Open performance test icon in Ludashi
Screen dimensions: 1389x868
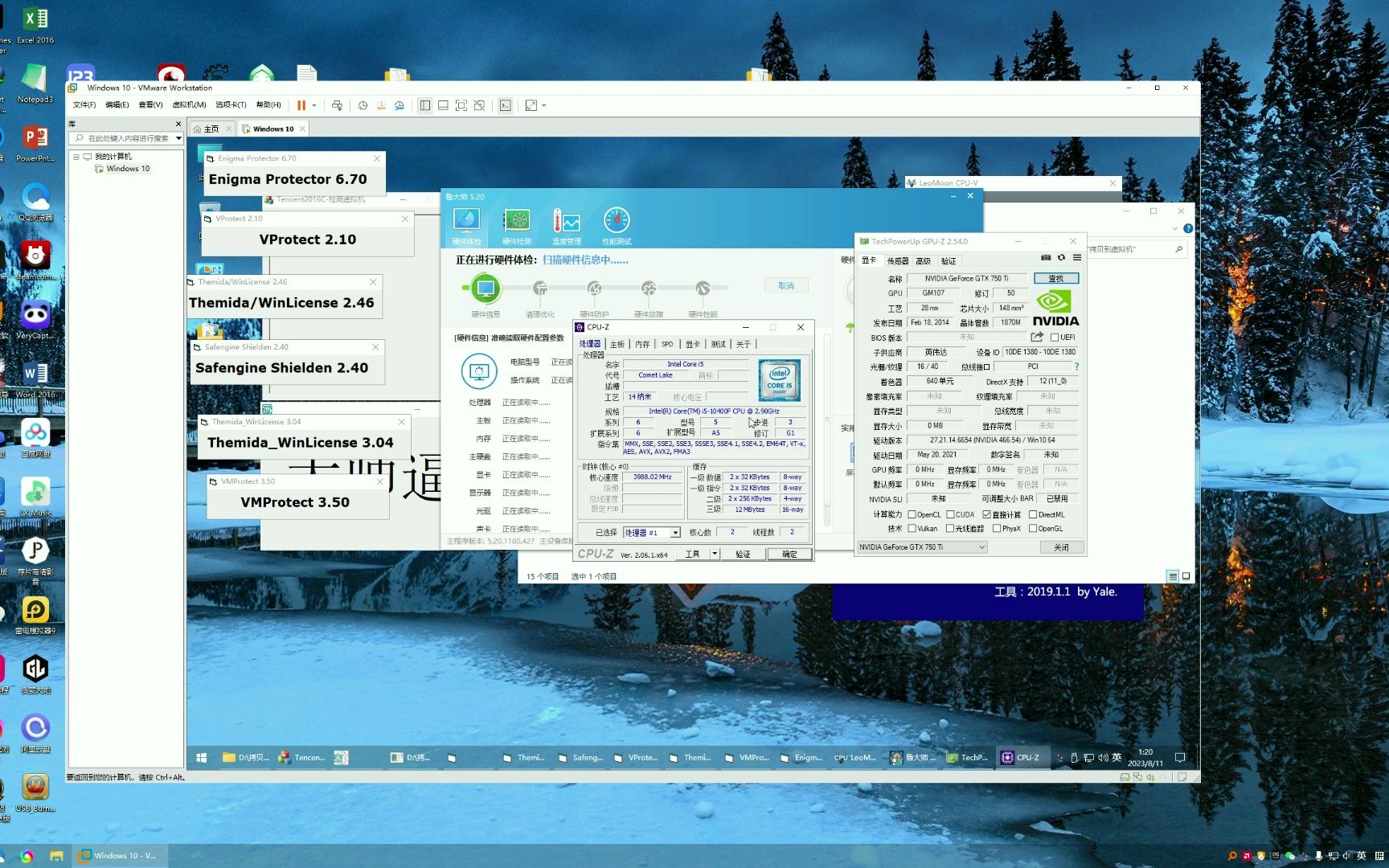[617, 226]
